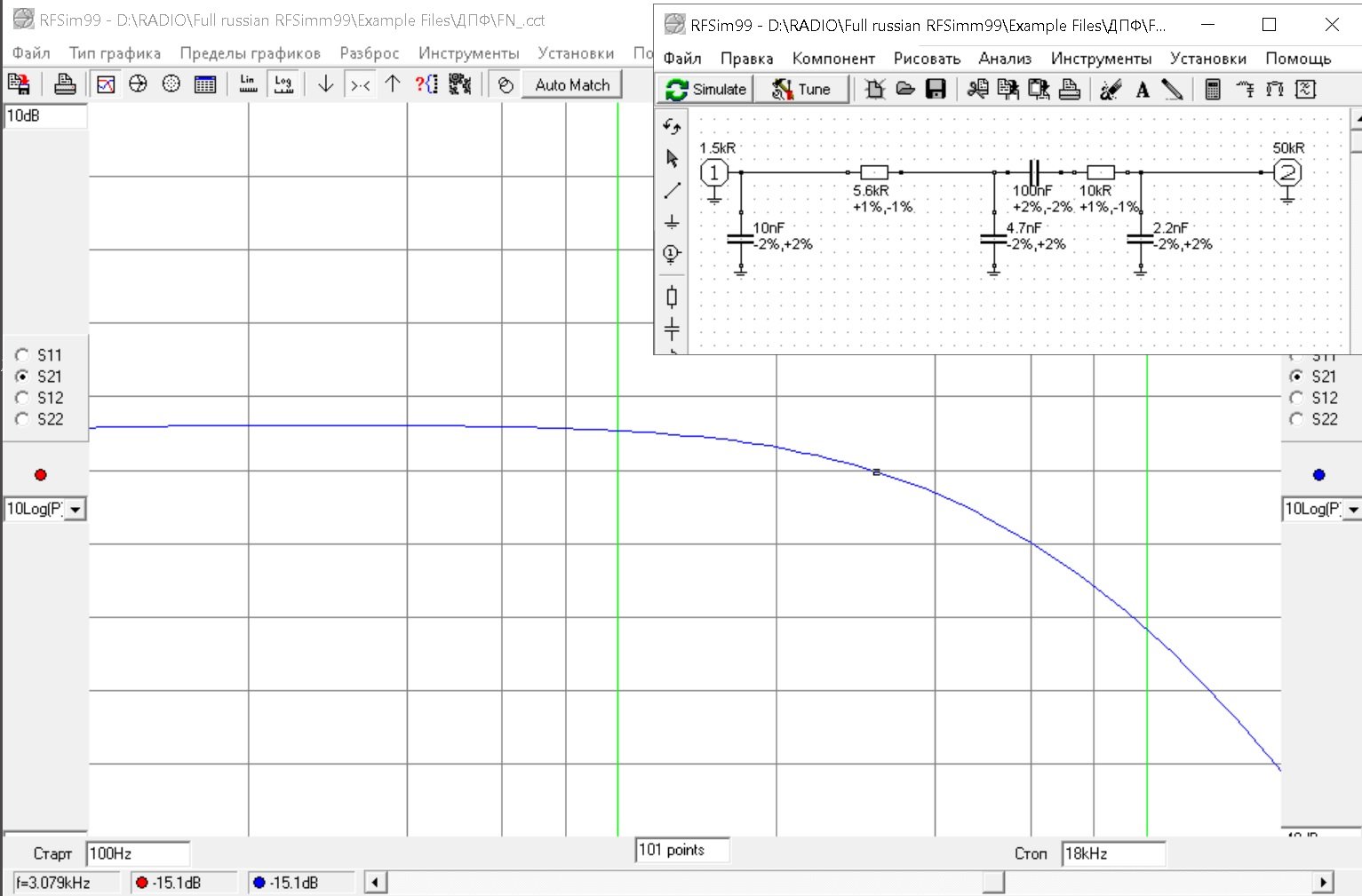
Task: Select the wire drawing tool in palette
Action: [672, 190]
